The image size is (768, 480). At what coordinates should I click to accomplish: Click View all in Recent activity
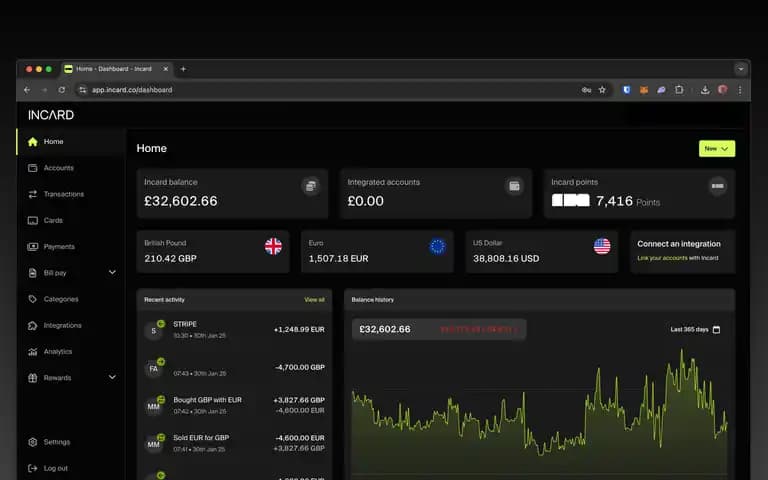[x=314, y=300]
